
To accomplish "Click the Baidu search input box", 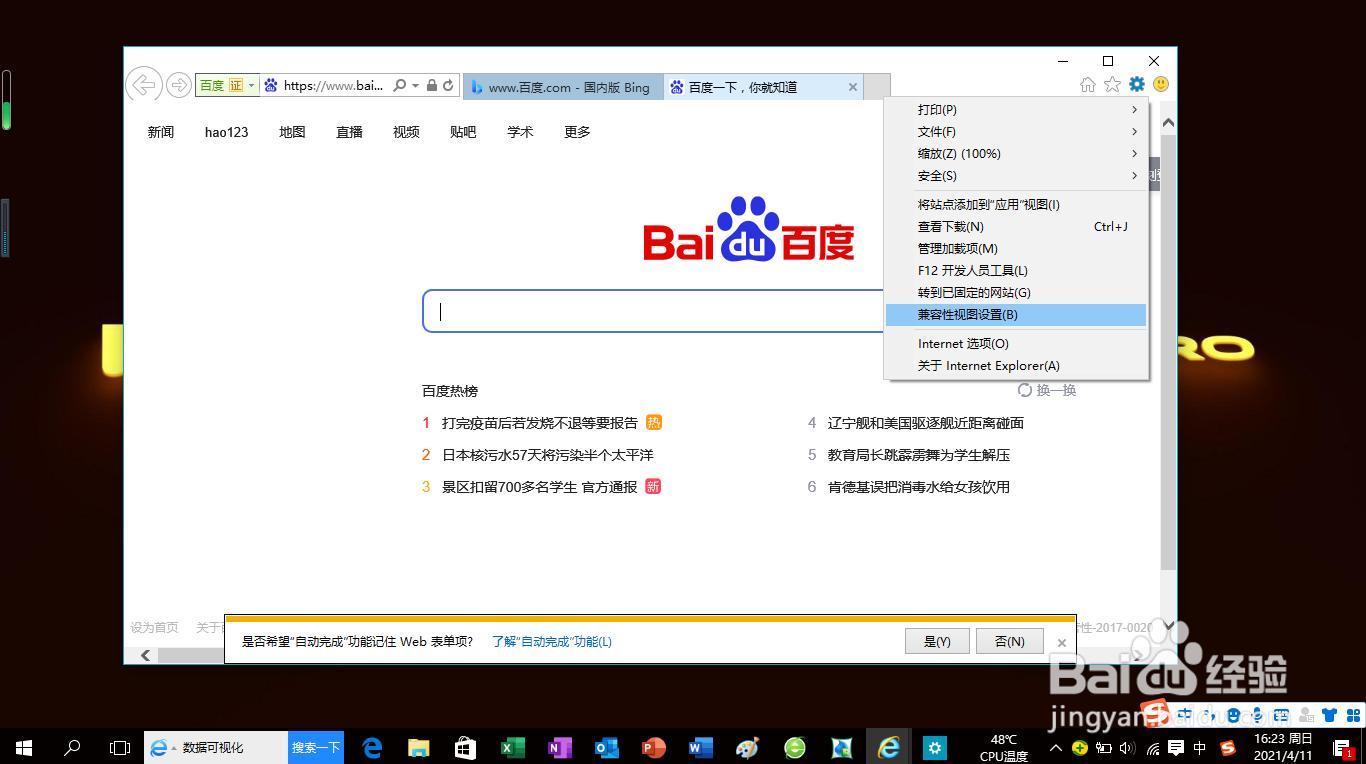I will pos(653,311).
